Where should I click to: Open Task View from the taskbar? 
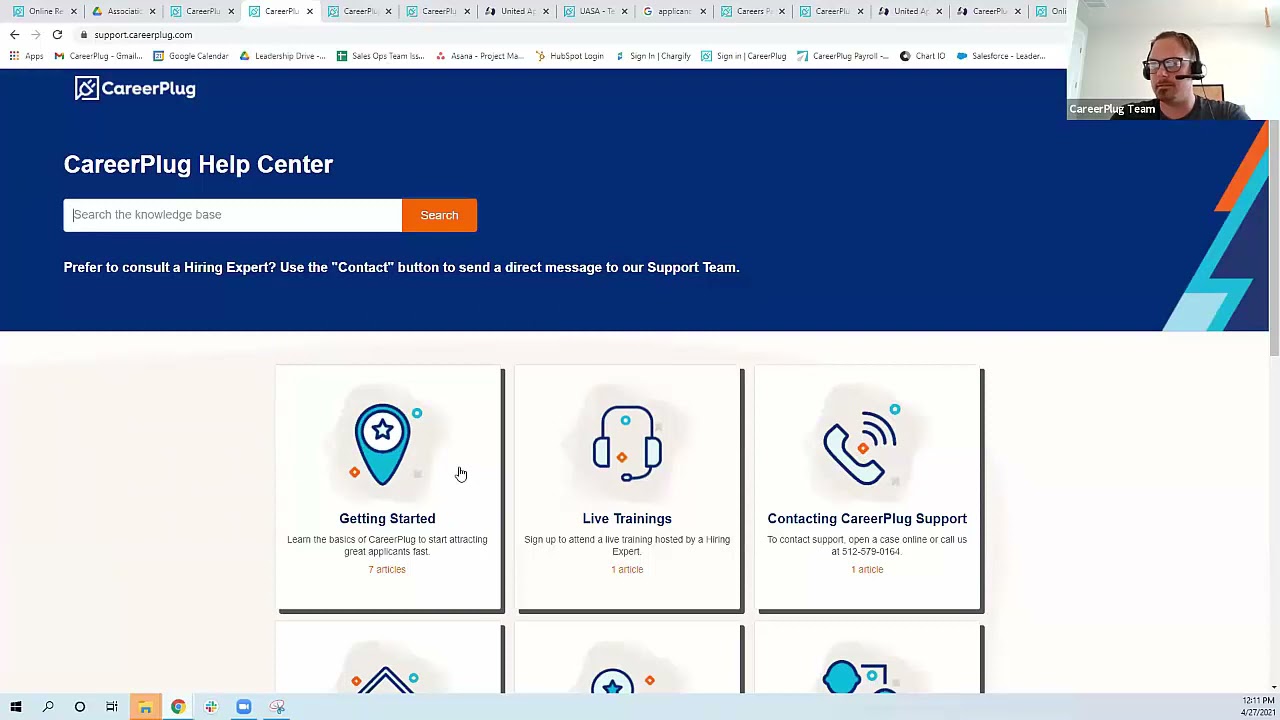112,707
